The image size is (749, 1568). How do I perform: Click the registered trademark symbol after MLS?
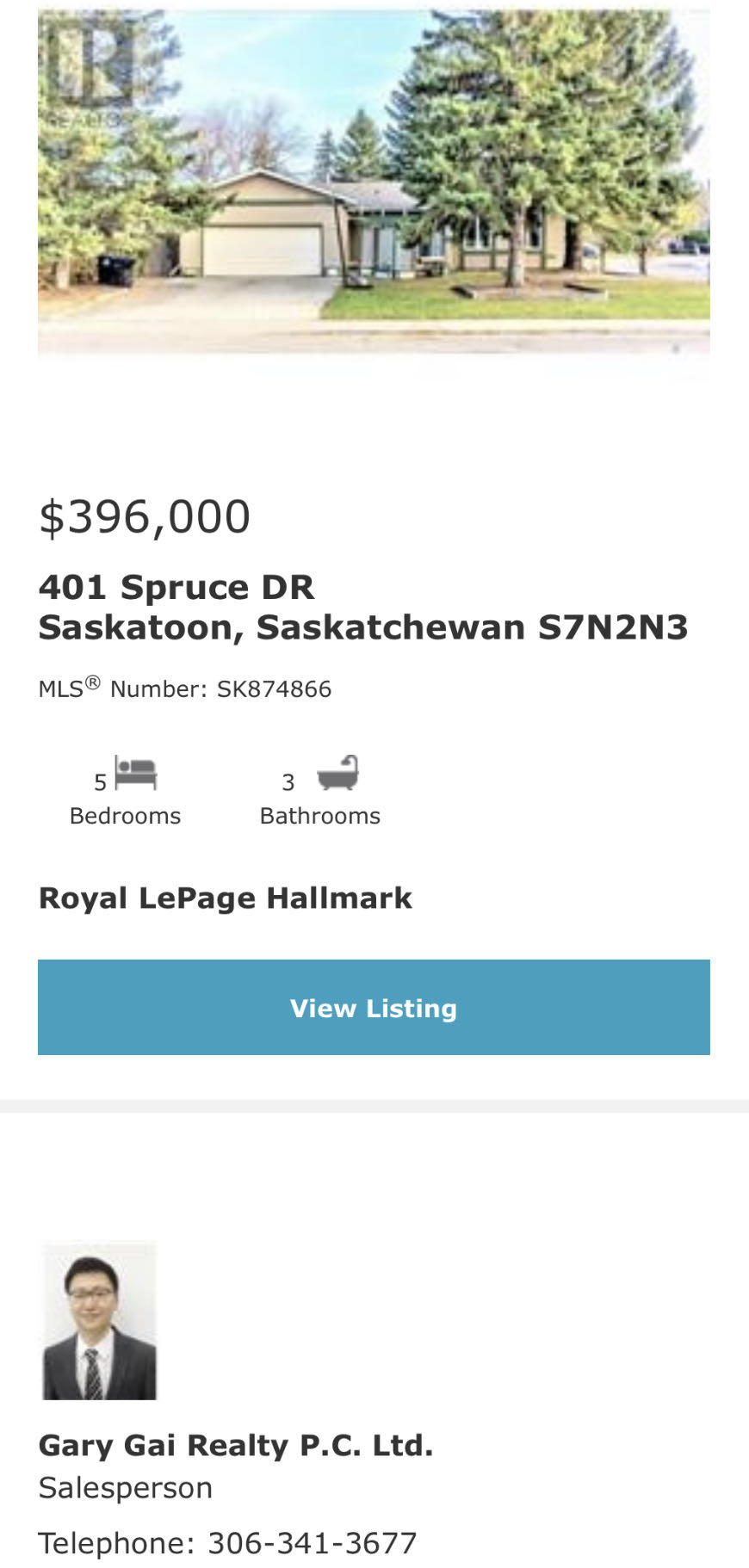[93, 682]
